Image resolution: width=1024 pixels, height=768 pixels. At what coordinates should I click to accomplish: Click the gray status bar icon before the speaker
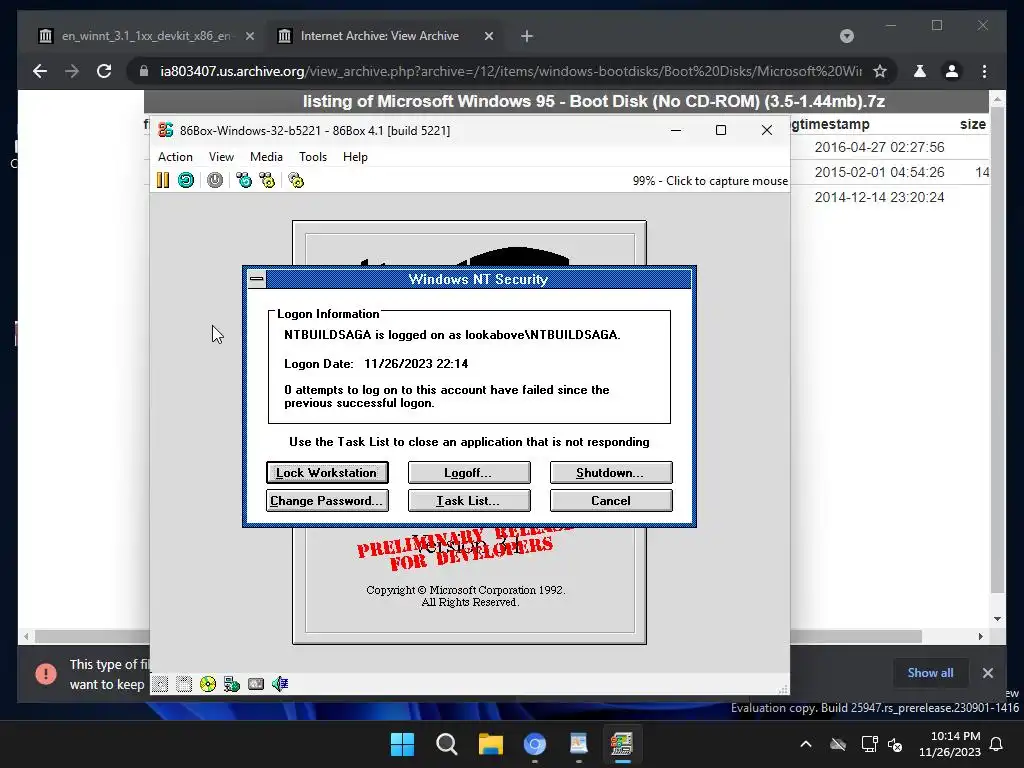(x=256, y=684)
